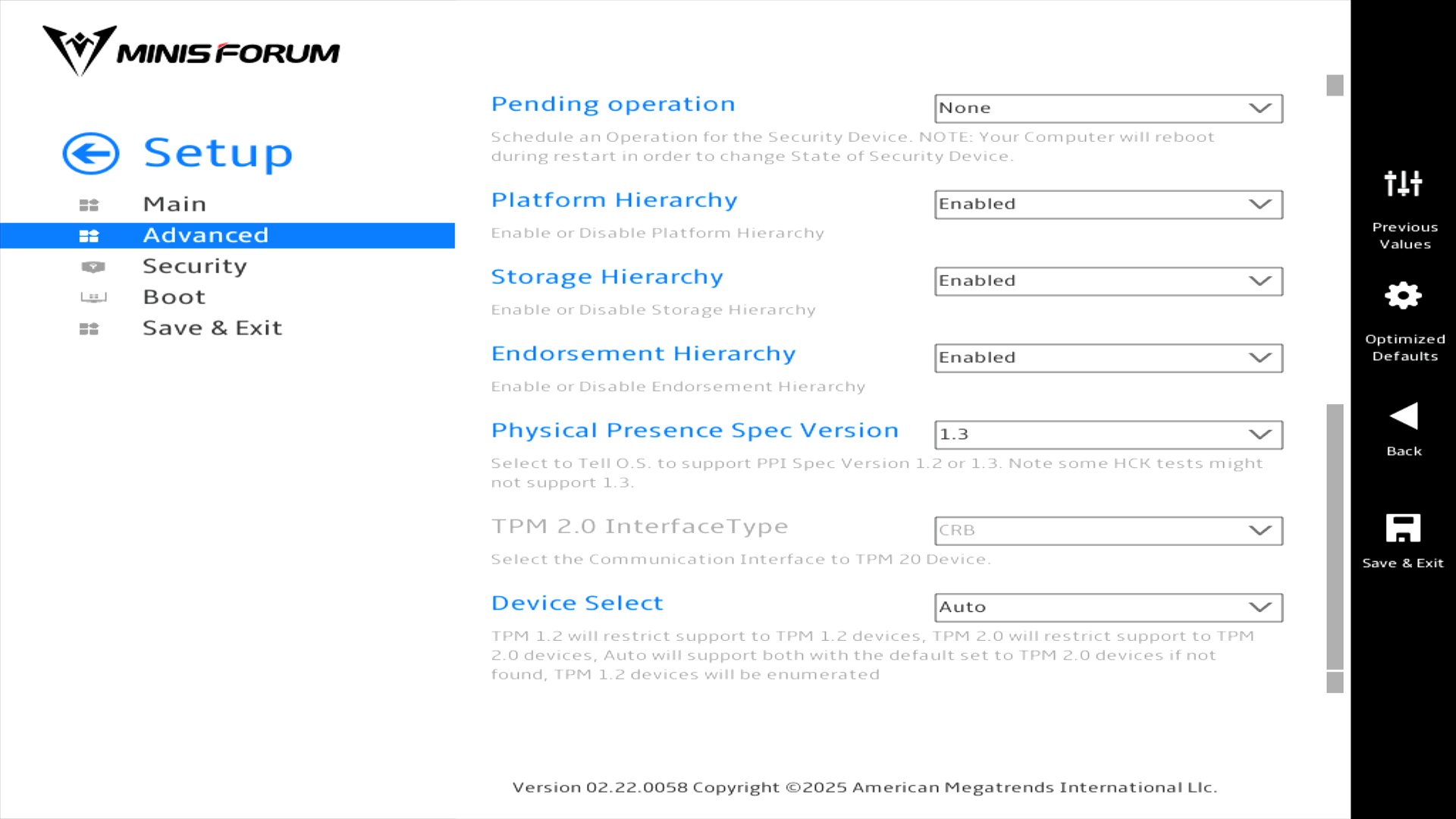
Task: Open the Save & Exit sidebar menu
Action: (212, 328)
